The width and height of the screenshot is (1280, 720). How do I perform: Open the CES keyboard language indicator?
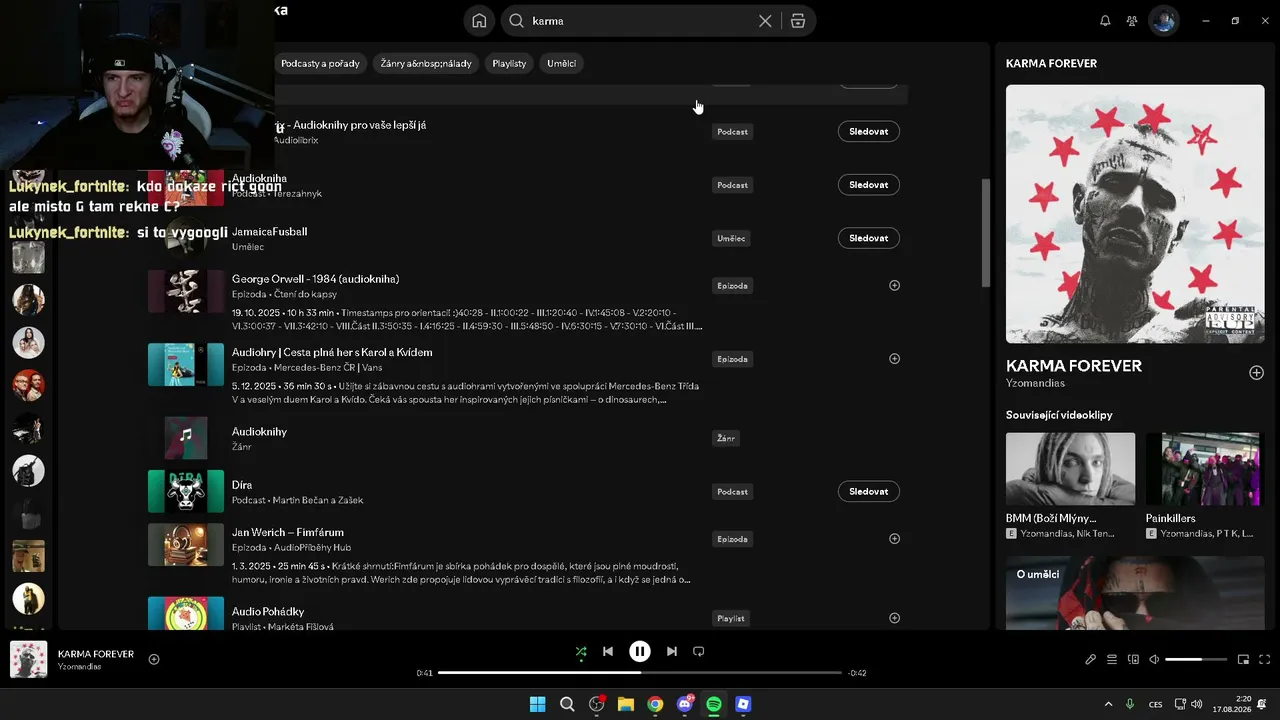(x=1155, y=704)
